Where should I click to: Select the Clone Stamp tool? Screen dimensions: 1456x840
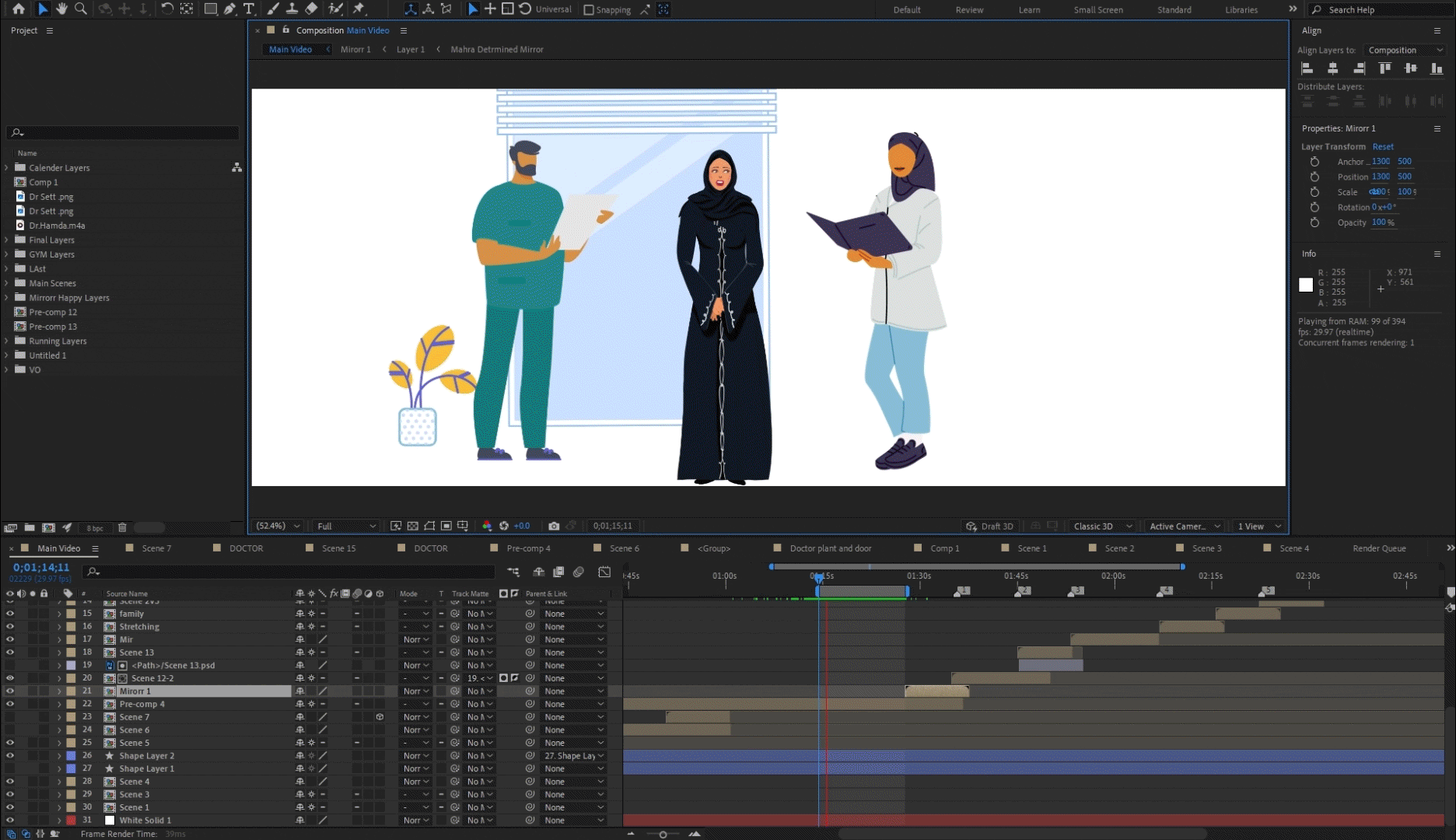[x=292, y=9]
